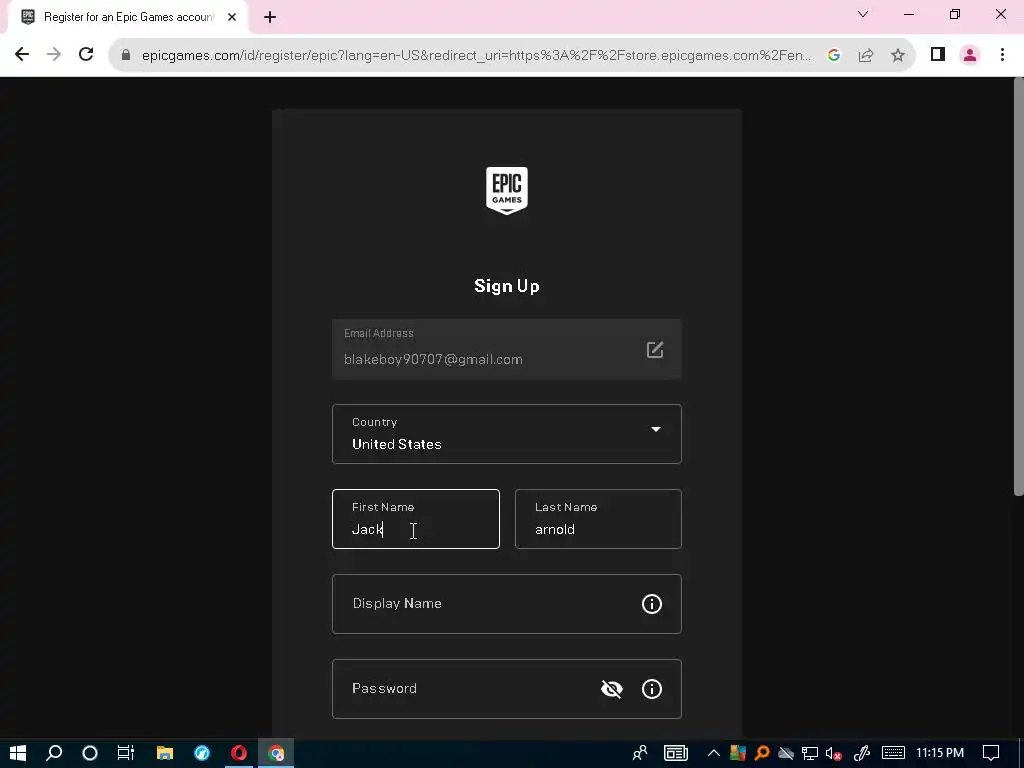Image resolution: width=1024 pixels, height=768 pixels.
Task: Edit the email address with pencil icon
Action: point(655,349)
